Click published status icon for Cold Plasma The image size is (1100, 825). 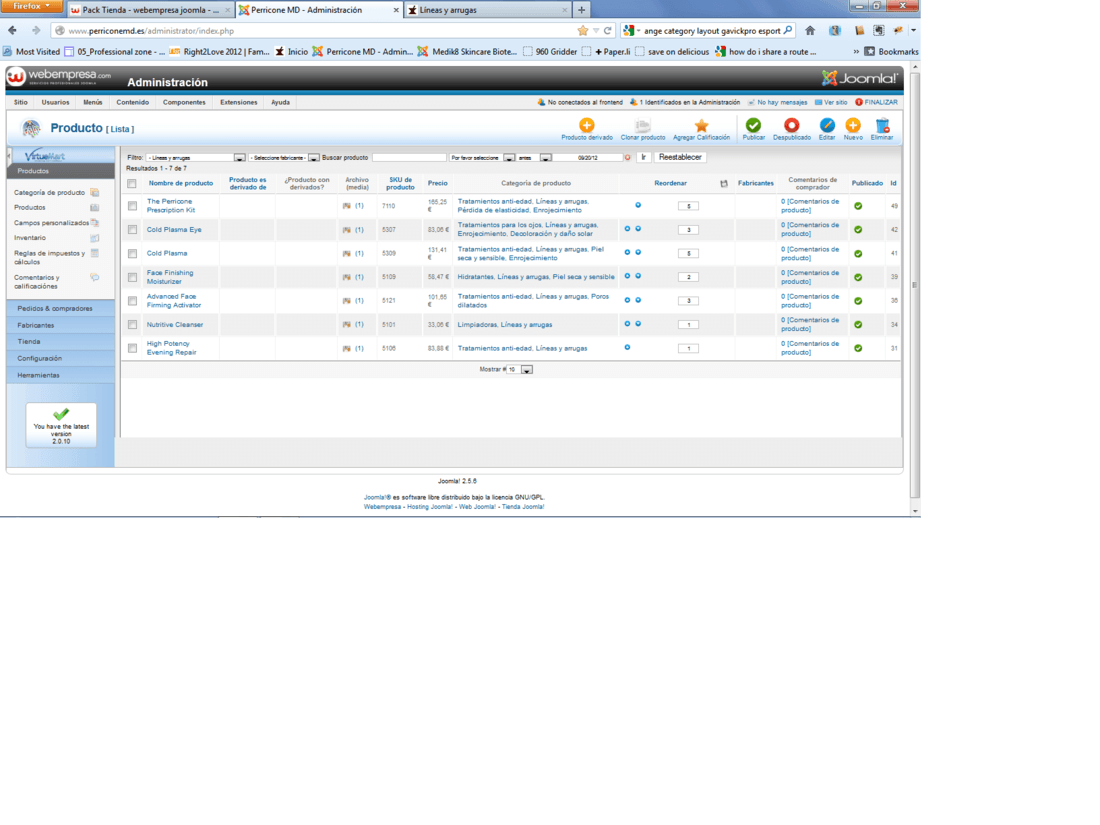(x=858, y=253)
